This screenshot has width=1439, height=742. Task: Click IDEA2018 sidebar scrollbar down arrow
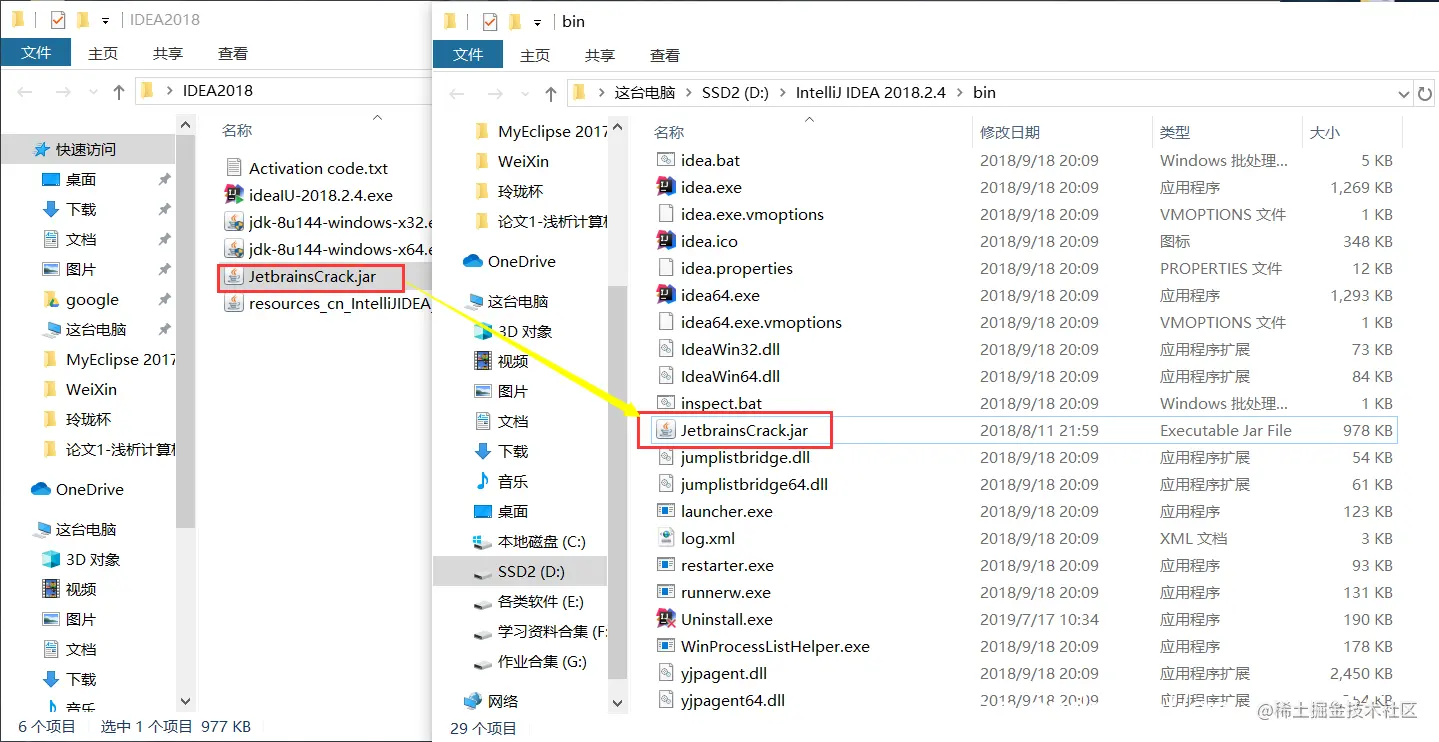pyautogui.click(x=184, y=701)
